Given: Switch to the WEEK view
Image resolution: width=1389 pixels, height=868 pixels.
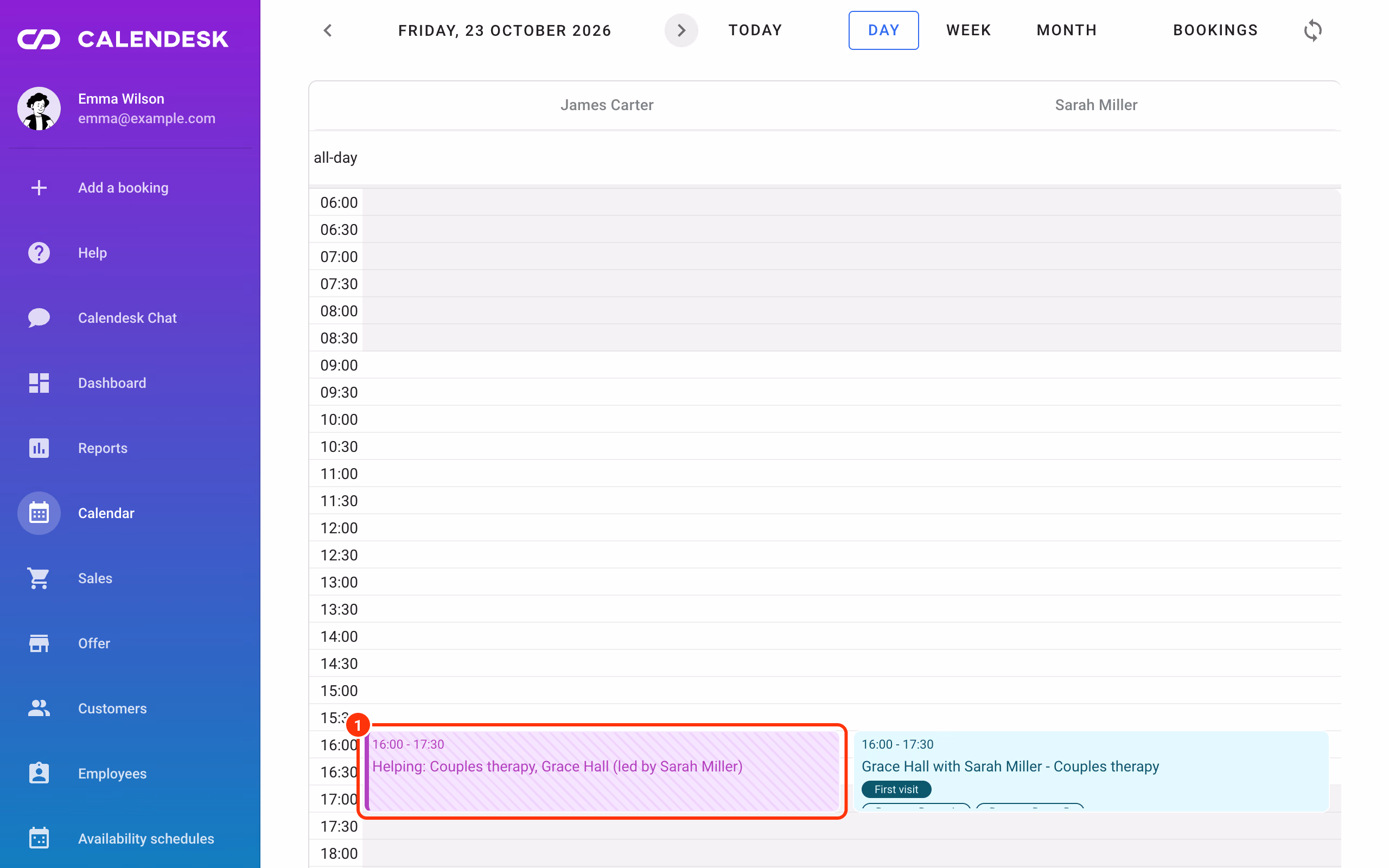Looking at the screenshot, I should (x=969, y=30).
